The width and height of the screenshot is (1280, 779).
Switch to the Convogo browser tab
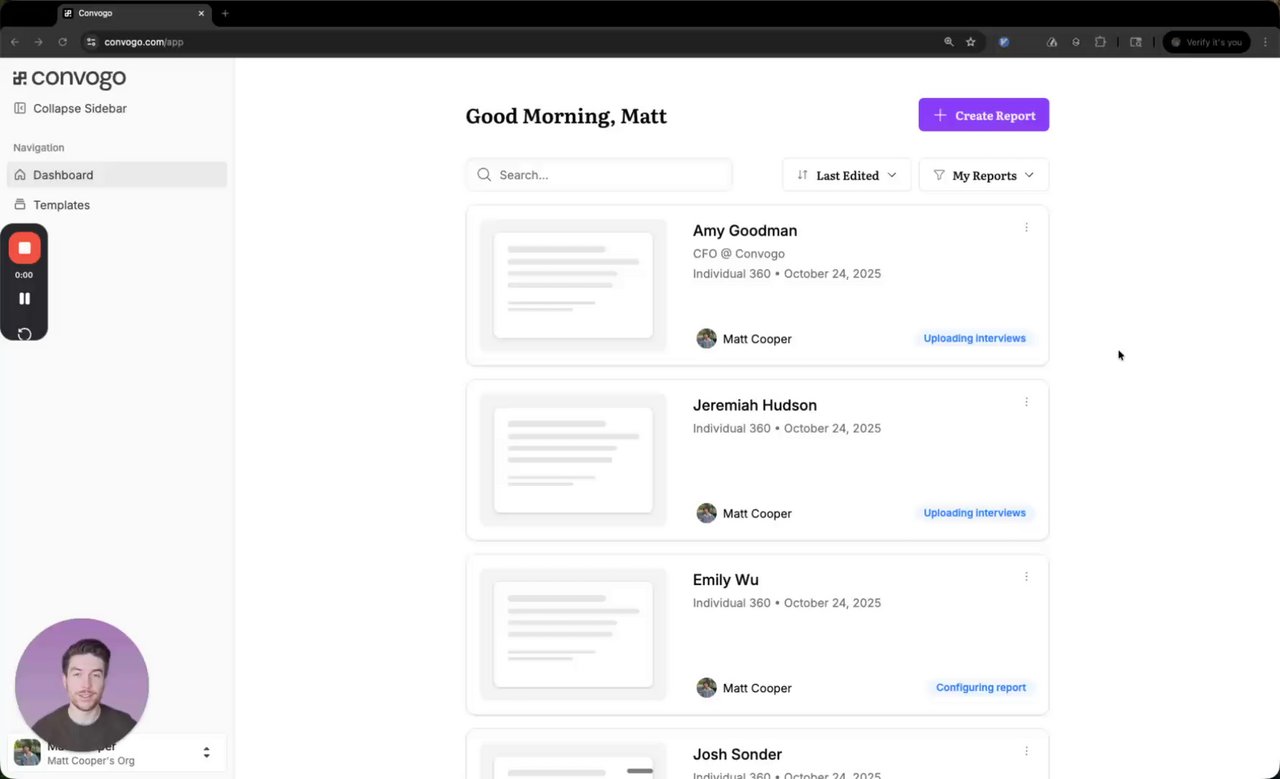(x=133, y=13)
